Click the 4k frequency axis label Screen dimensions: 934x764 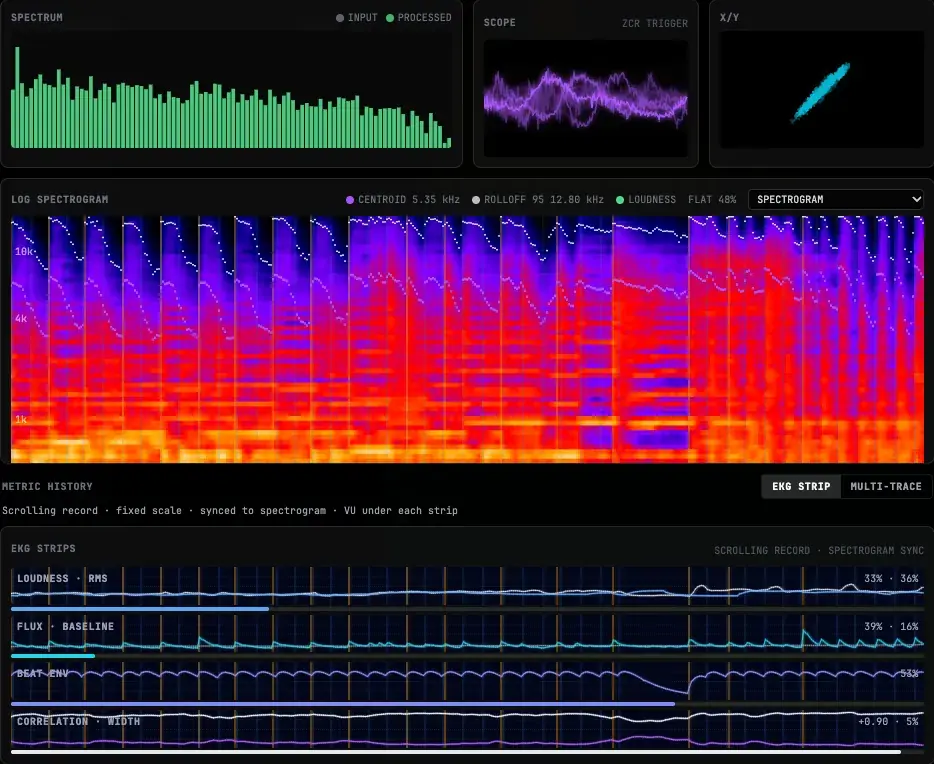tap(21, 319)
